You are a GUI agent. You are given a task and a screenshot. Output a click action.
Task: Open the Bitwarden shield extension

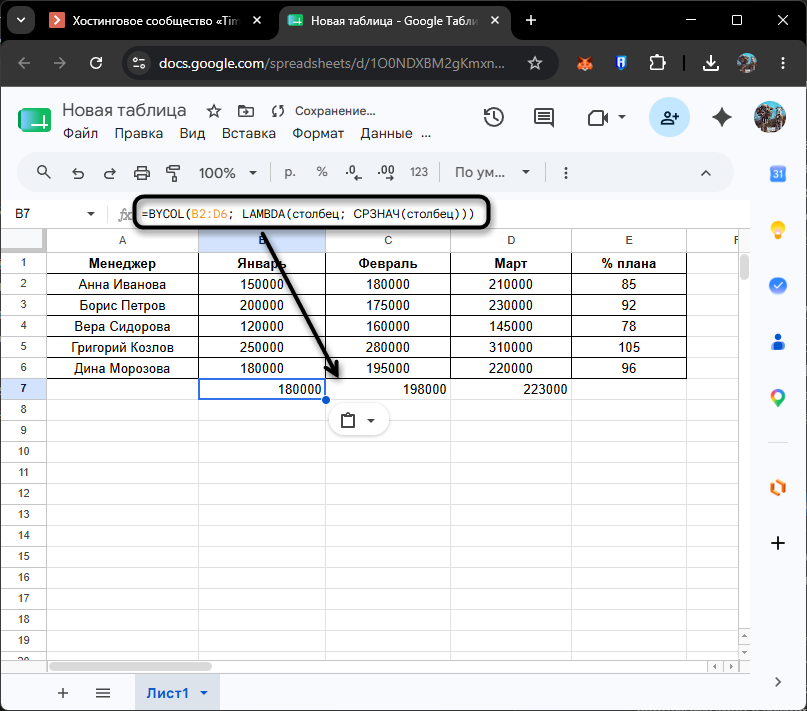pos(621,63)
